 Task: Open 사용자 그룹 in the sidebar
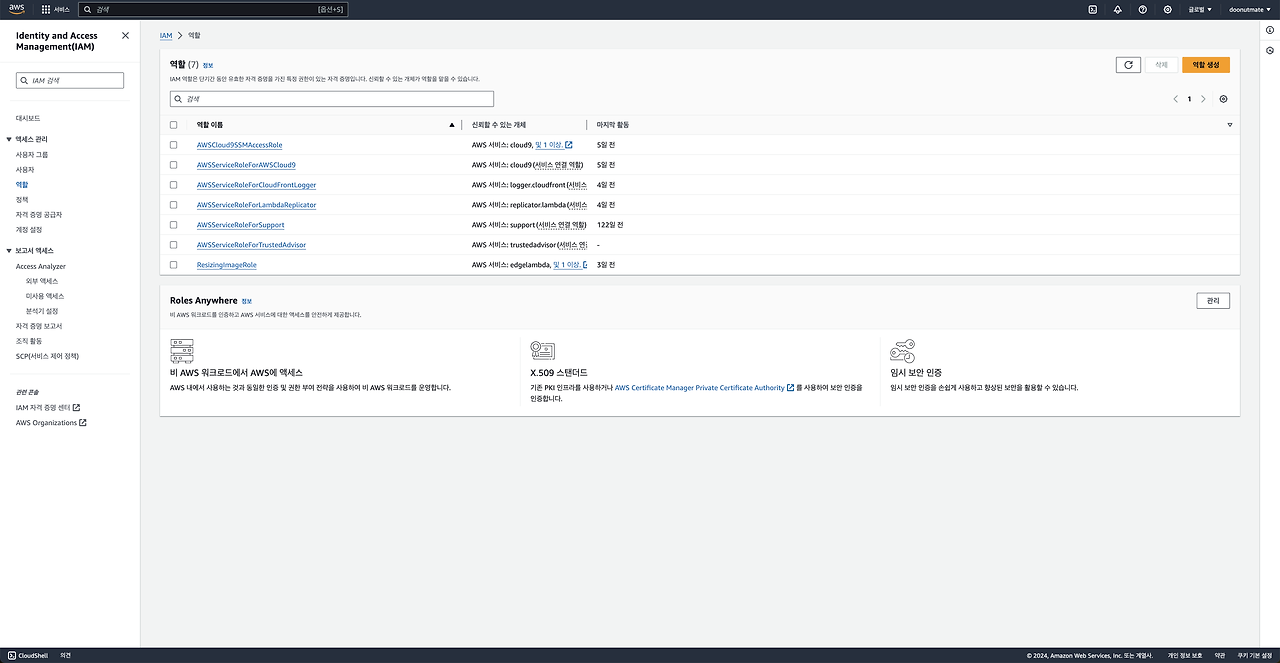pos(32,155)
